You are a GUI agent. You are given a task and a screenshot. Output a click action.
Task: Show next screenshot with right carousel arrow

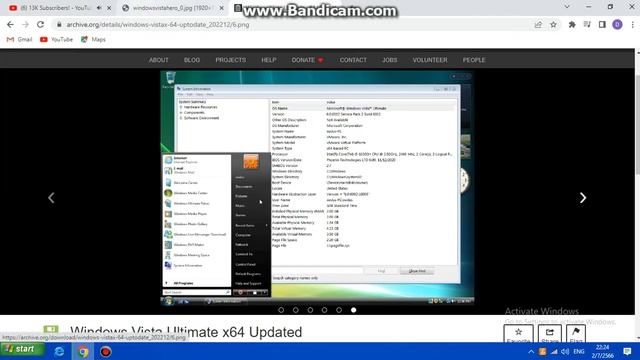583,198
